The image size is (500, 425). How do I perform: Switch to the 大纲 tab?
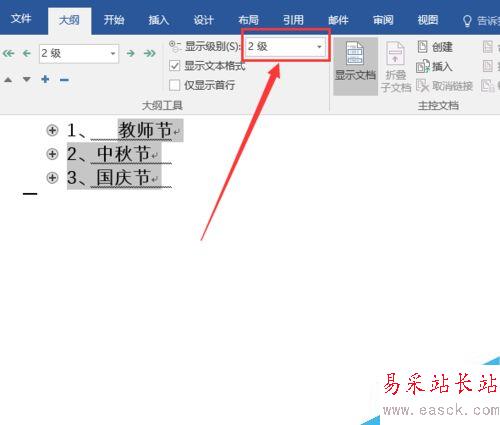click(x=69, y=20)
